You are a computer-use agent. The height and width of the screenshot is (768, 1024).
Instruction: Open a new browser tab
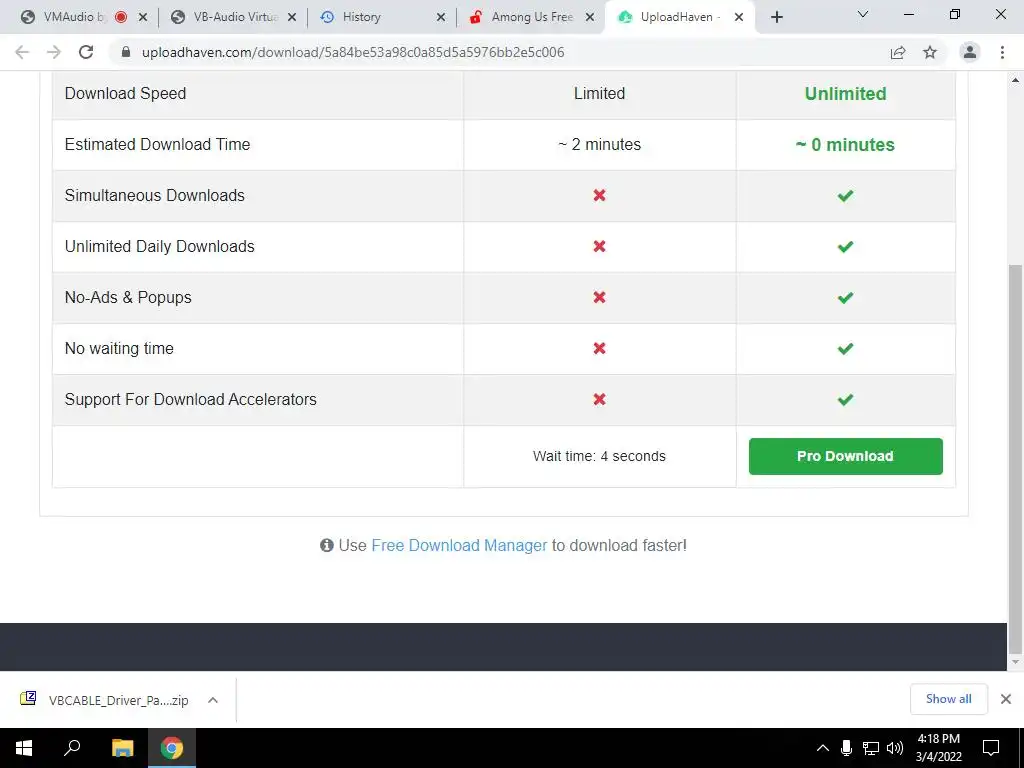[776, 17]
